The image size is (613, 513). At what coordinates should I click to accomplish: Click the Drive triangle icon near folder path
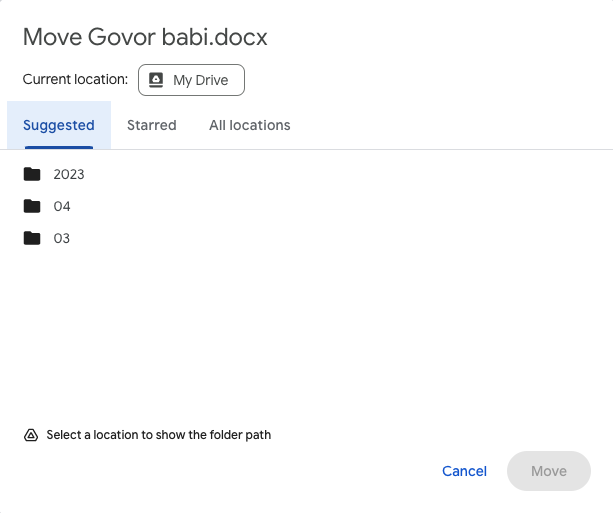[x=31, y=435]
